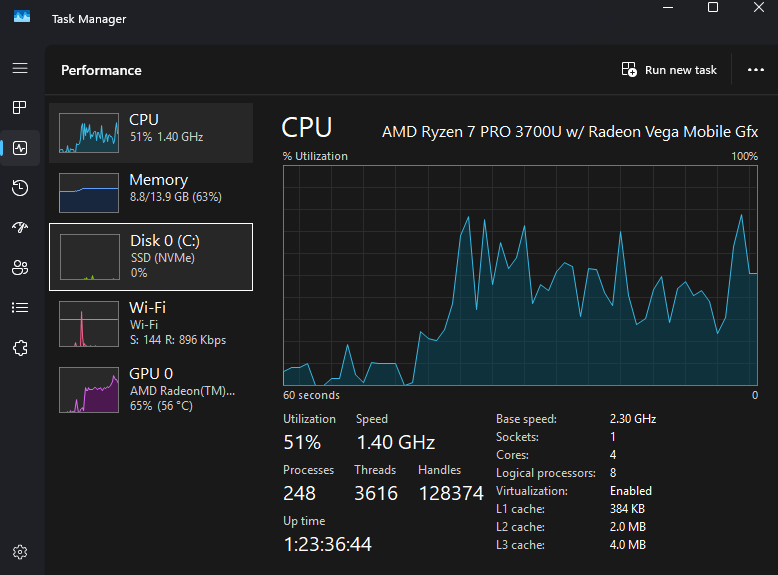Click the % Utilization graph label
778x575 pixels.
(x=315, y=156)
